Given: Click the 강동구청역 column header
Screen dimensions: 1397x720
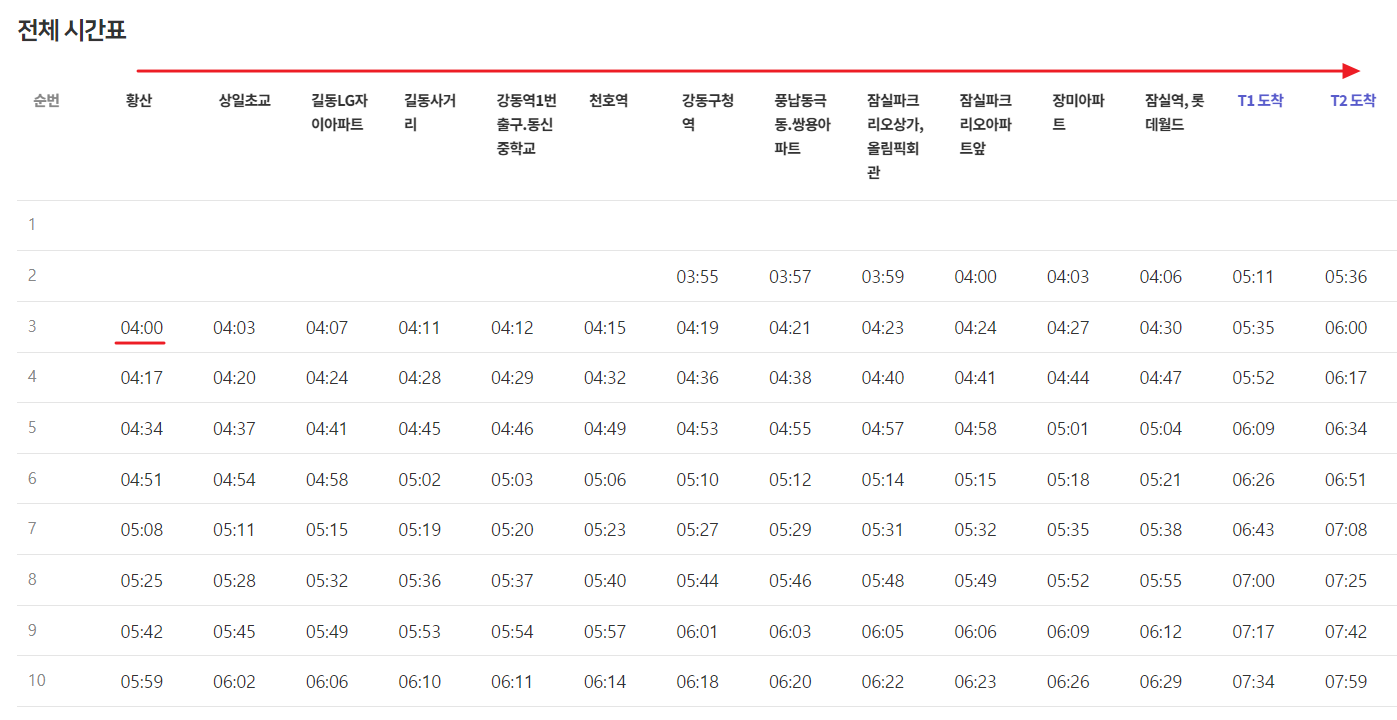Looking at the screenshot, I should (708, 113).
